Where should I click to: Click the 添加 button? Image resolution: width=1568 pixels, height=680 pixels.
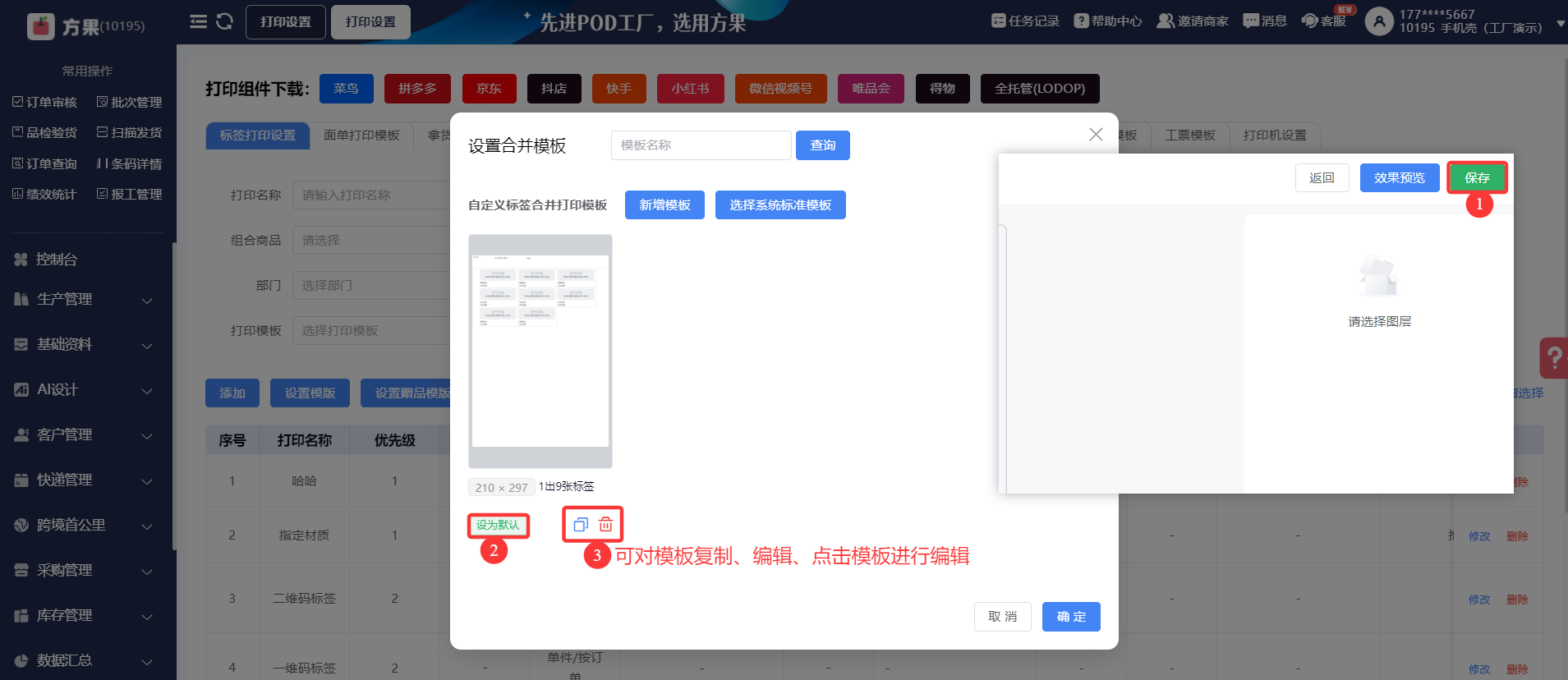[x=232, y=393]
